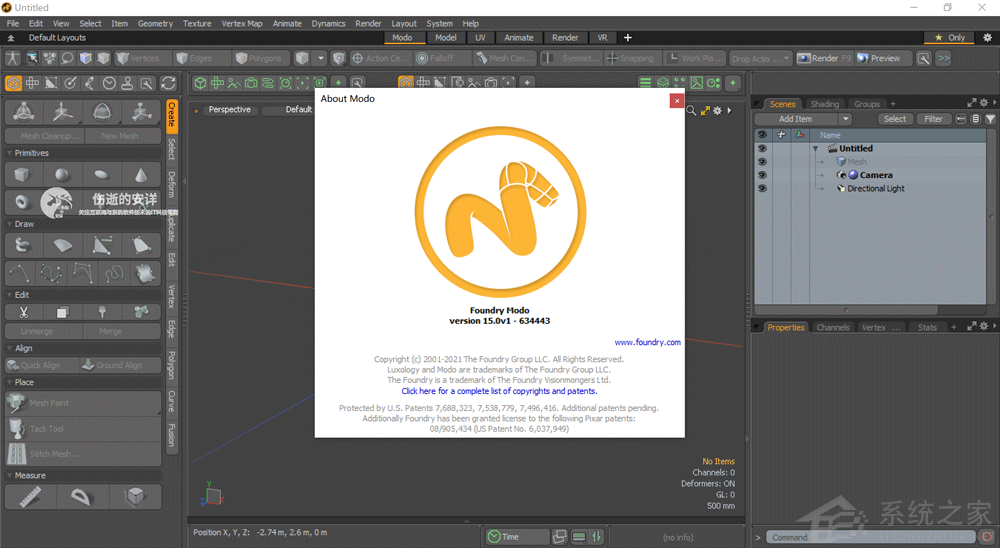1000x548 pixels.
Task: Select the Sphere primitive tool
Action: point(62,175)
